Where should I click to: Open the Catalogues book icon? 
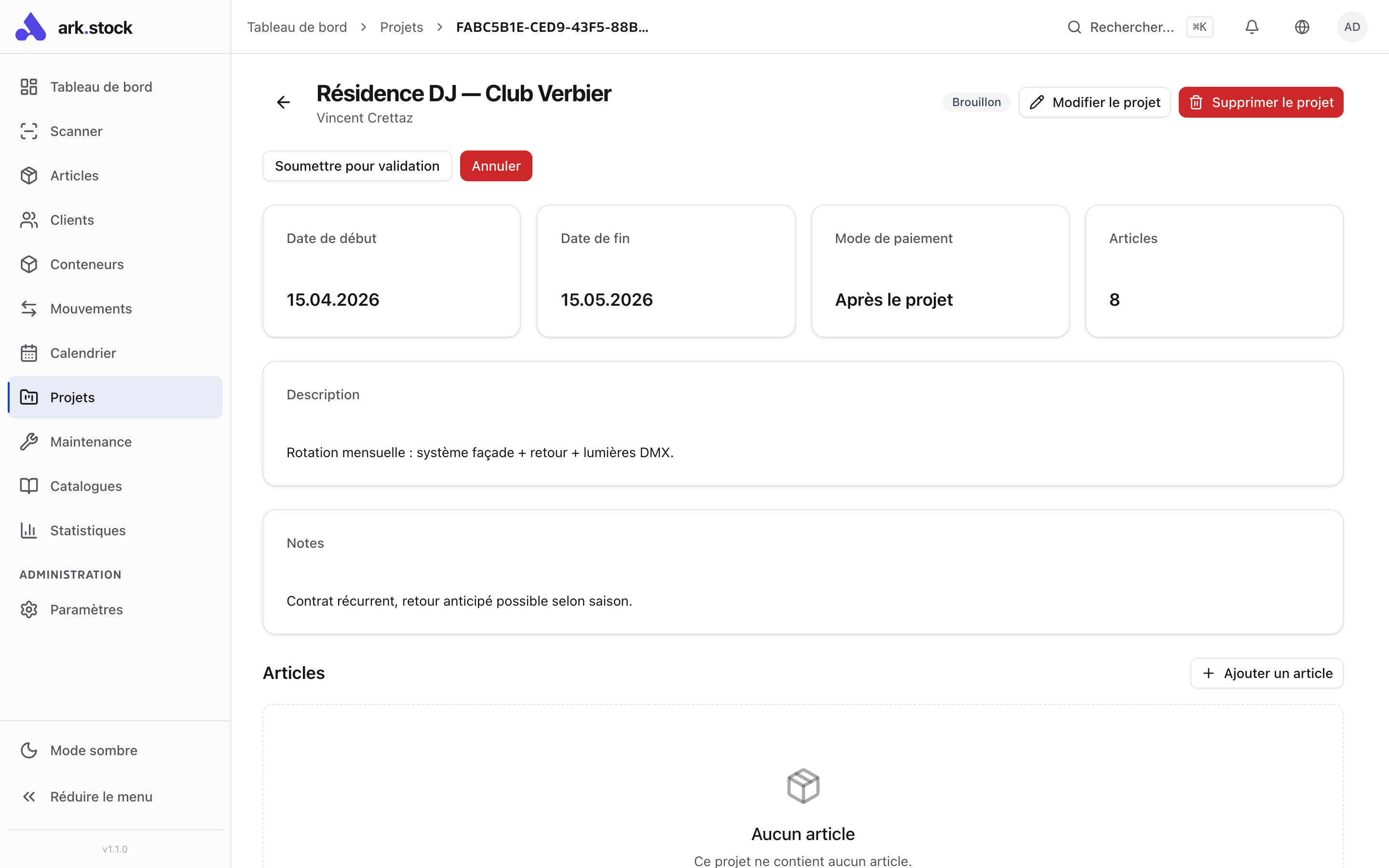pos(29,486)
